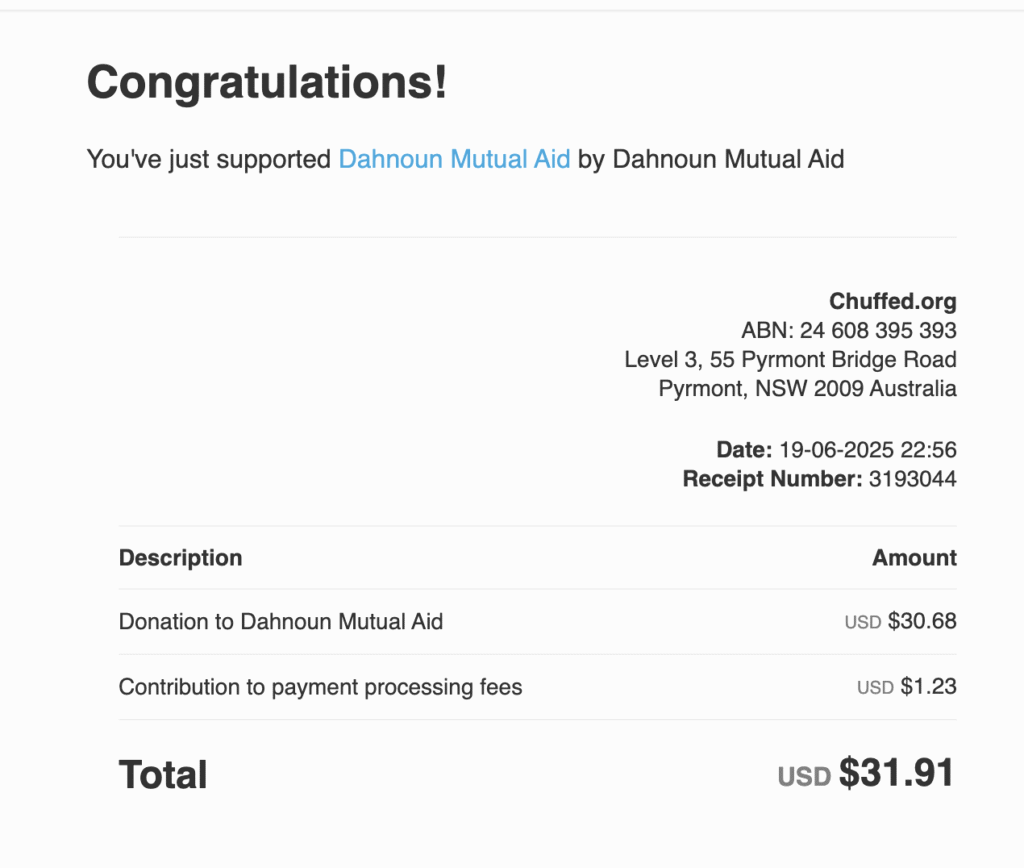Viewport: 1024px width, 868px height.
Task: Click the receipt number 3193044
Action: (x=913, y=479)
